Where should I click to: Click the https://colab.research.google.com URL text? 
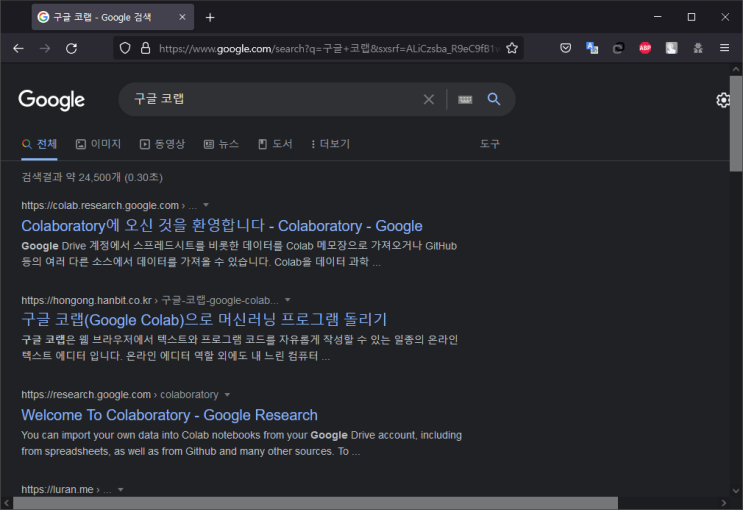[x=100, y=205]
